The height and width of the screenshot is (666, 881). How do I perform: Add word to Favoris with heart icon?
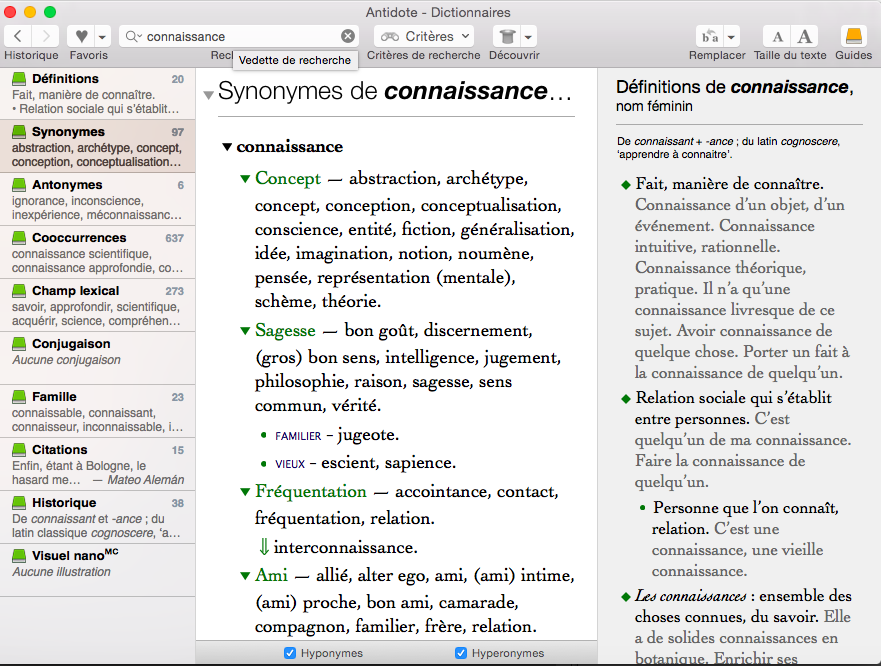click(x=81, y=37)
